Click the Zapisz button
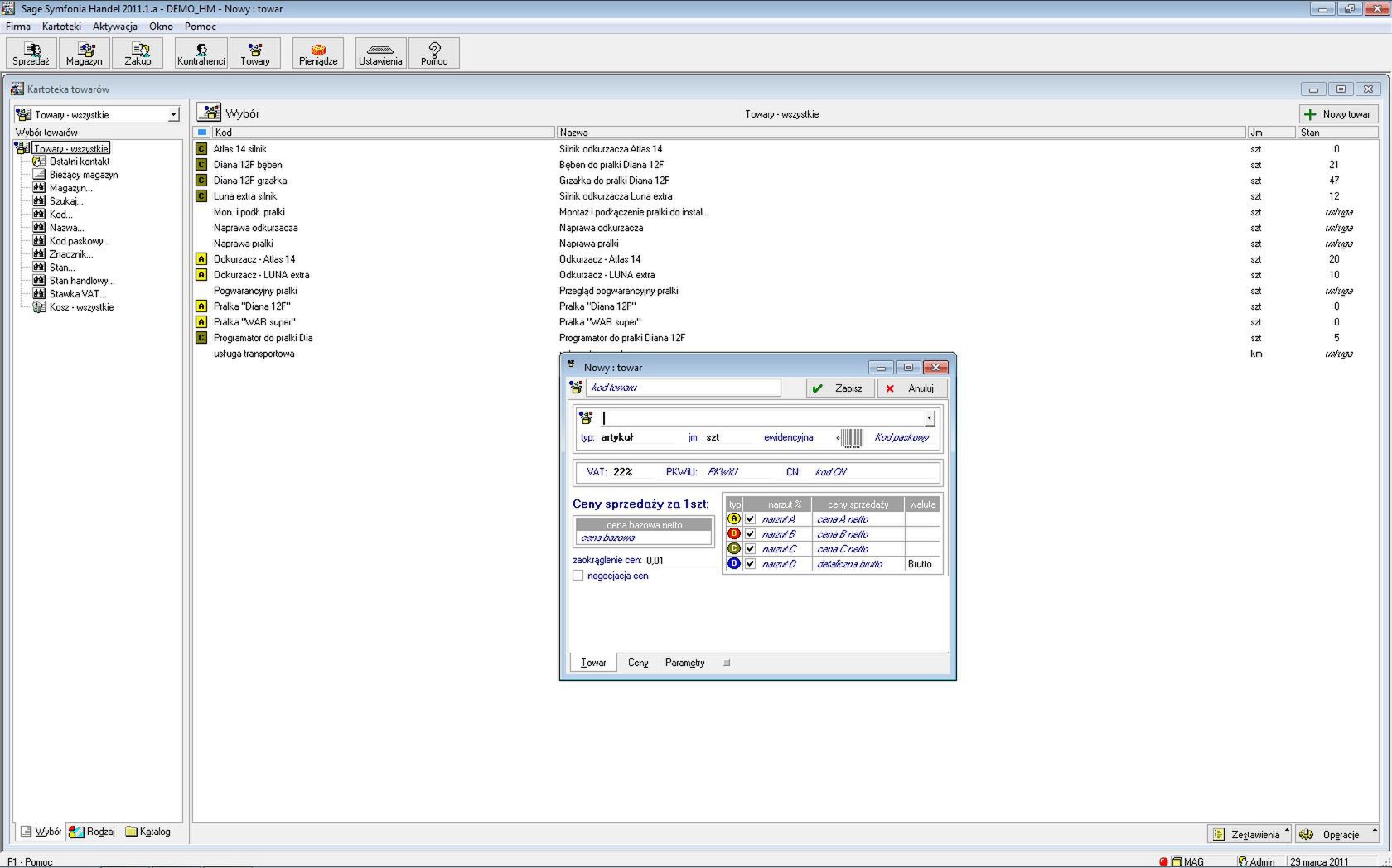Screen dimensions: 1392x868 (839, 388)
